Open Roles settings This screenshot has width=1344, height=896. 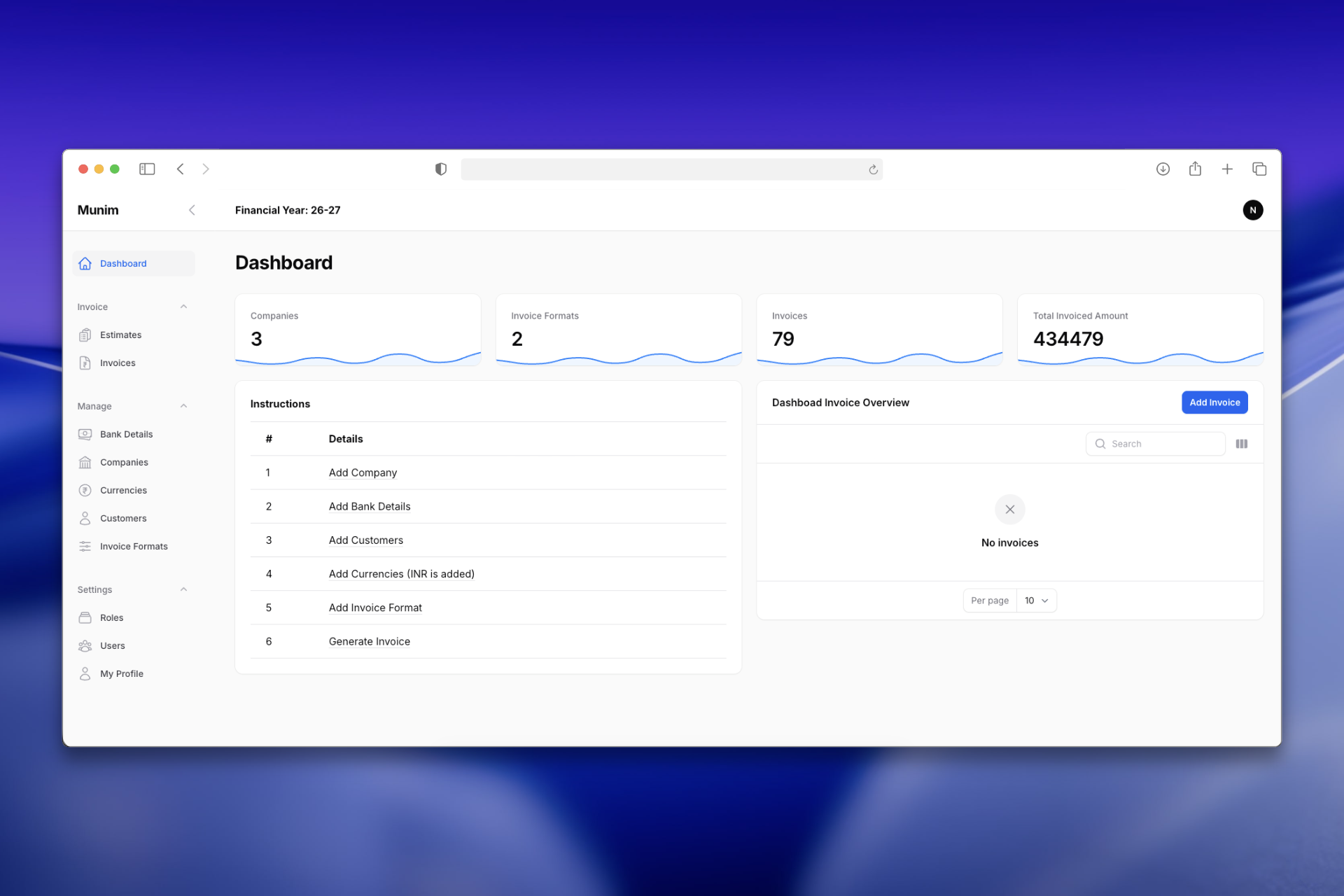(x=134, y=617)
